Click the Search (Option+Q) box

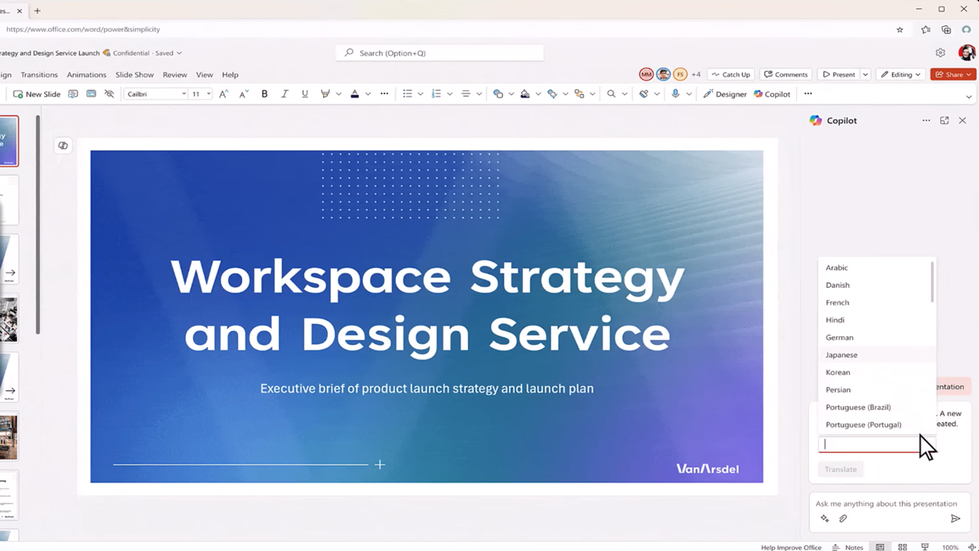point(440,53)
